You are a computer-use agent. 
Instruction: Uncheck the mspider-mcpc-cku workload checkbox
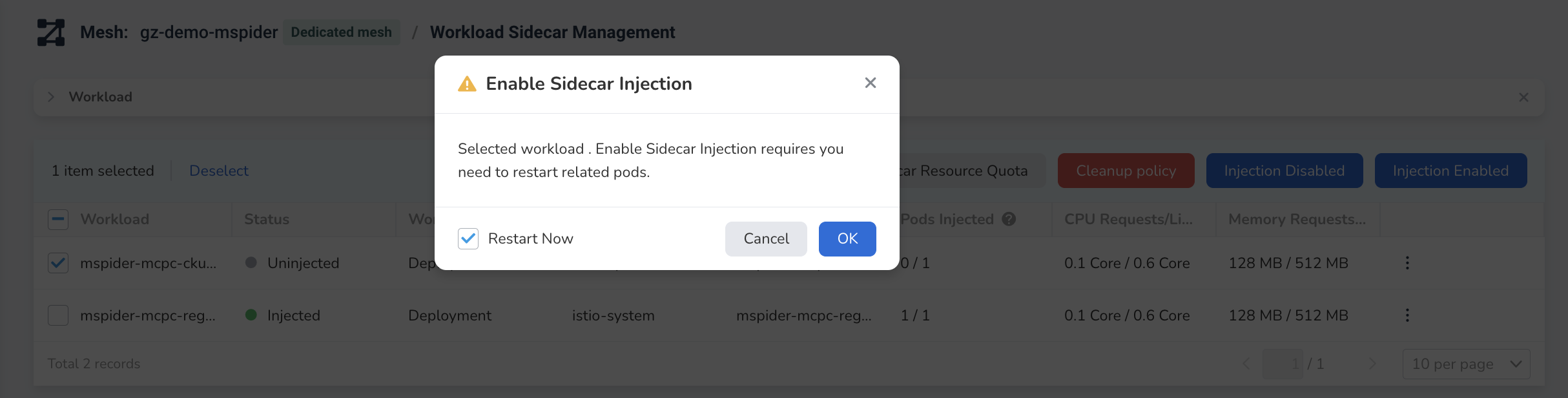pyautogui.click(x=58, y=263)
